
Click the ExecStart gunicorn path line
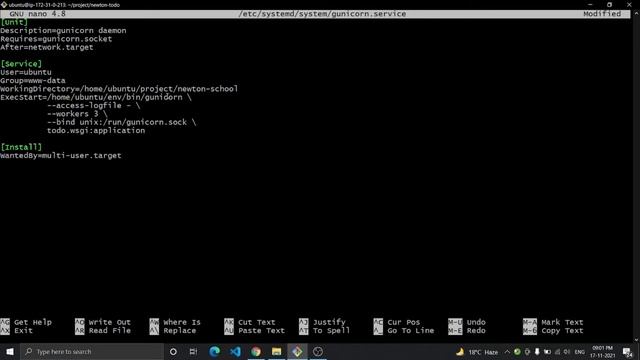tap(96, 97)
